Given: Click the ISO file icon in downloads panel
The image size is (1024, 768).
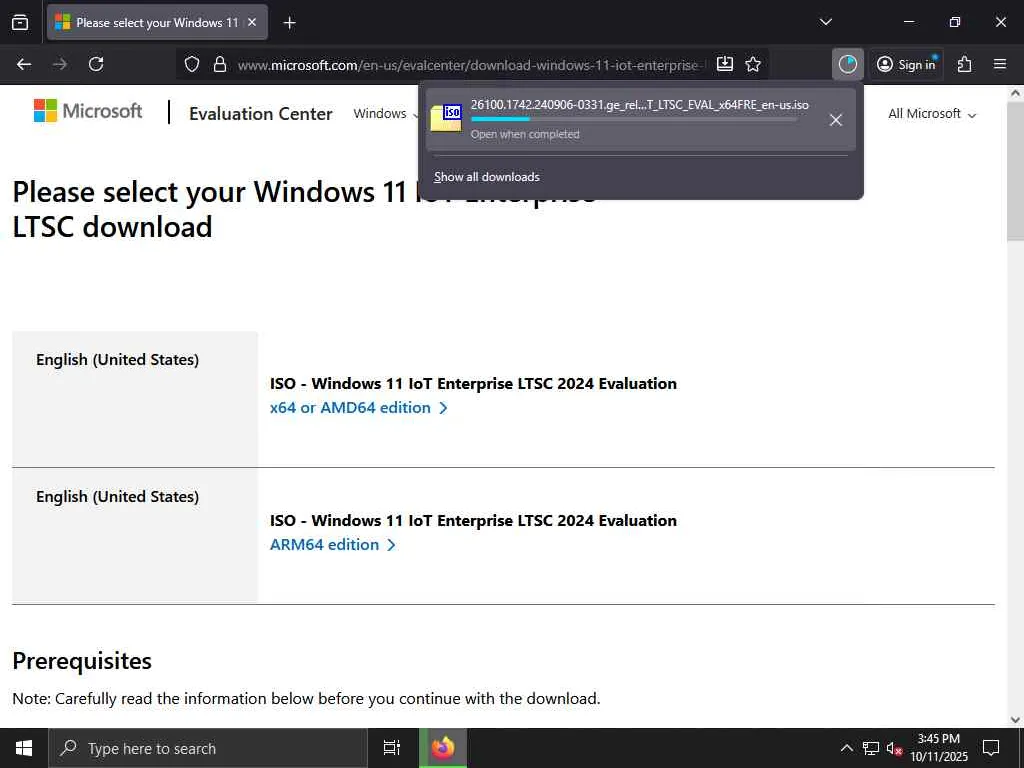Looking at the screenshot, I should 446,118.
